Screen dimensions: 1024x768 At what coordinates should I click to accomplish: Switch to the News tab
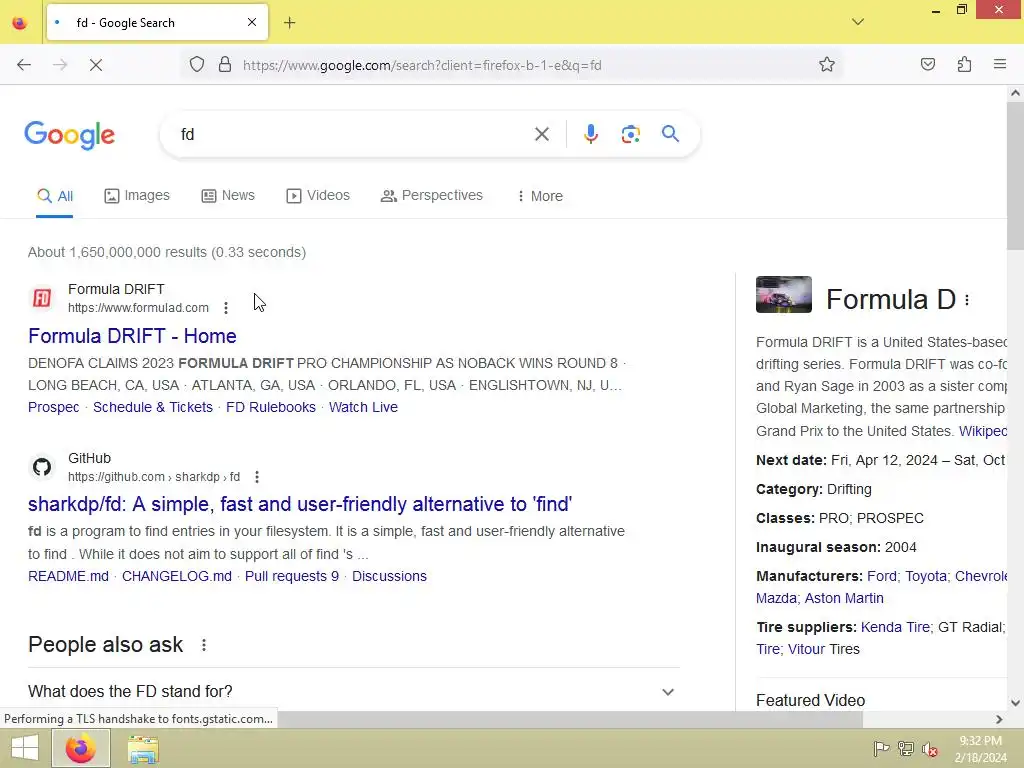tap(228, 195)
